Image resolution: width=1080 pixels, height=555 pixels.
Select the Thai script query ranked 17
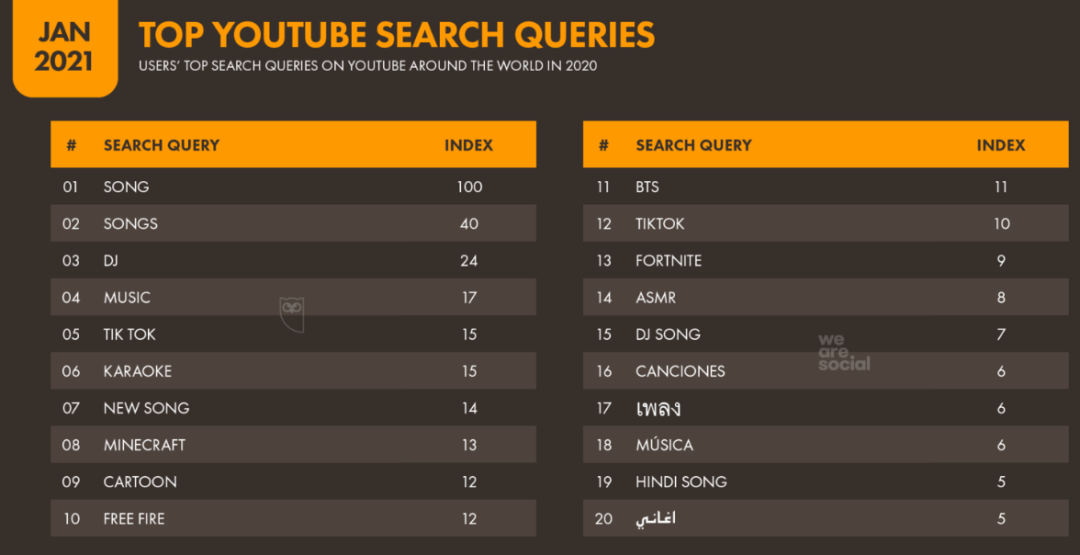pos(658,408)
